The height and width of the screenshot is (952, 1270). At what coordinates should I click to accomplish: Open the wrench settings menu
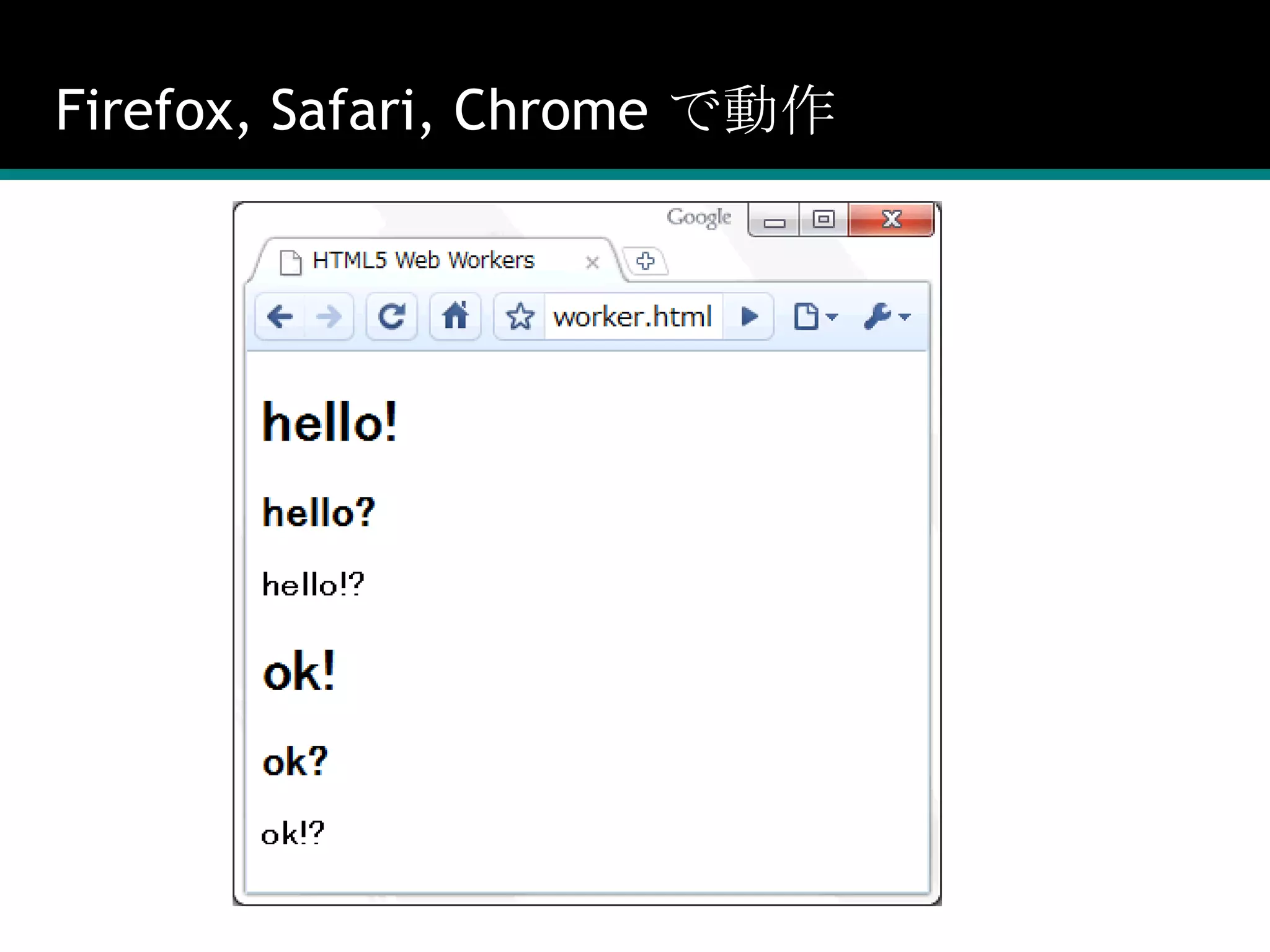click(887, 317)
